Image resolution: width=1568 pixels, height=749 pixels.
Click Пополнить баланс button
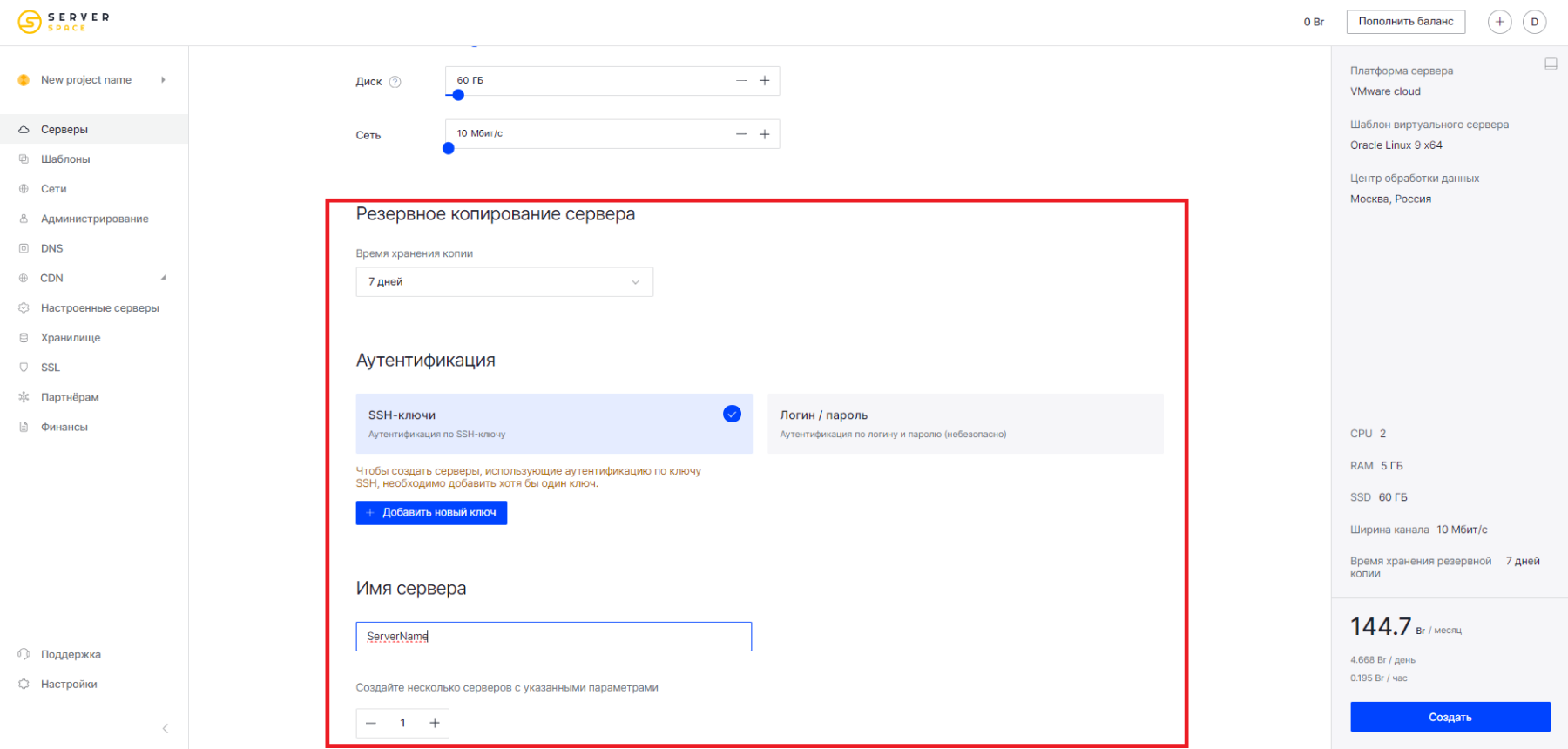pyautogui.click(x=1406, y=22)
